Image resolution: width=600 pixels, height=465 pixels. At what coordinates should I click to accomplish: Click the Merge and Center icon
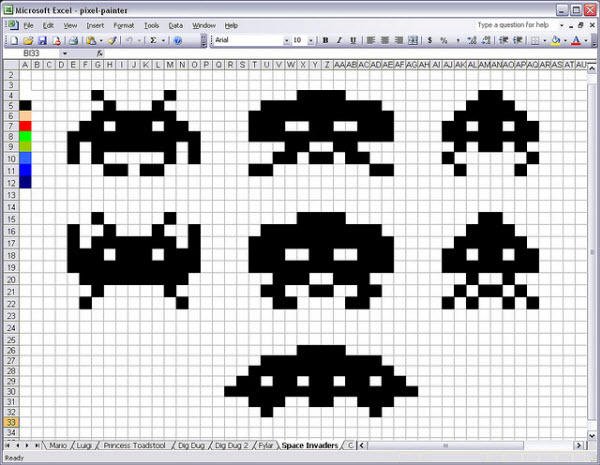(412, 41)
